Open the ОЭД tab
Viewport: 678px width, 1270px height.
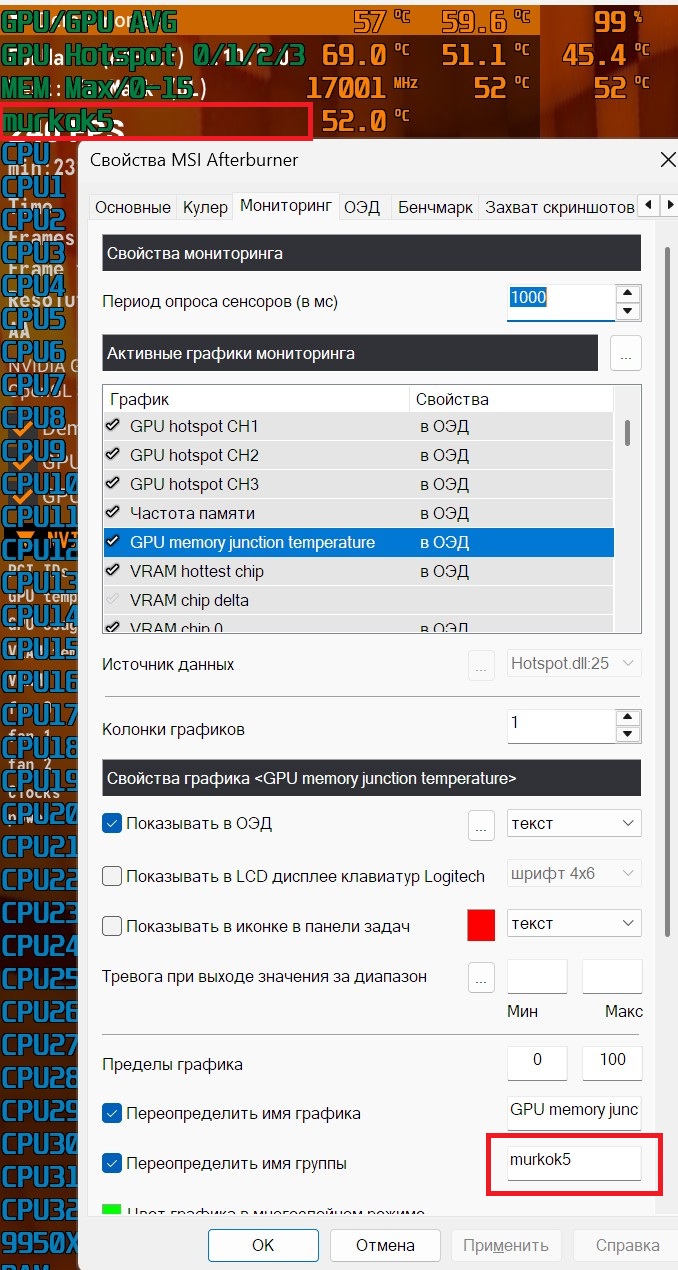[362, 207]
